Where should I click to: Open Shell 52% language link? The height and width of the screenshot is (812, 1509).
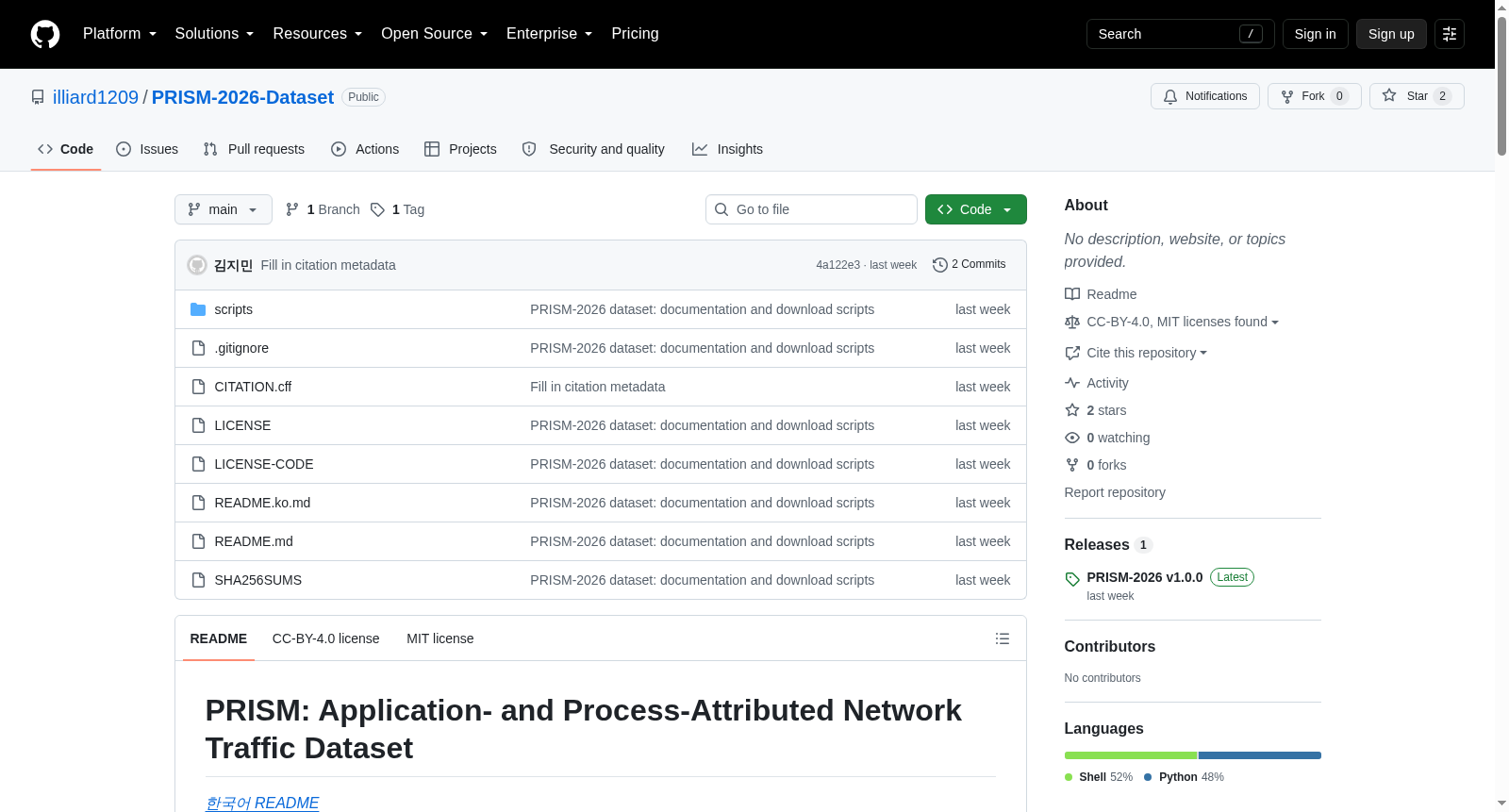pyautogui.click(x=1099, y=777)
